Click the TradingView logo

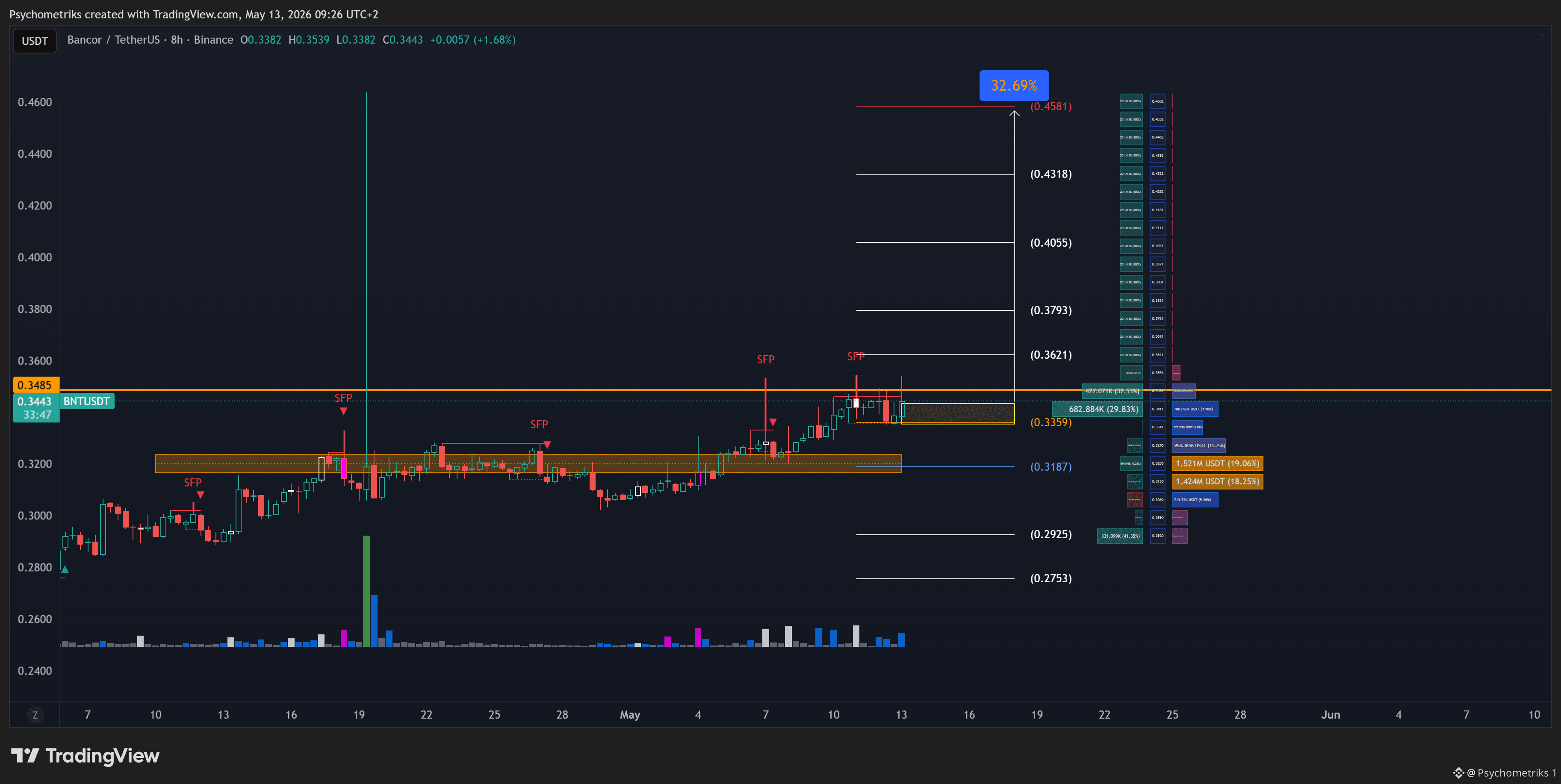(86, 755)
